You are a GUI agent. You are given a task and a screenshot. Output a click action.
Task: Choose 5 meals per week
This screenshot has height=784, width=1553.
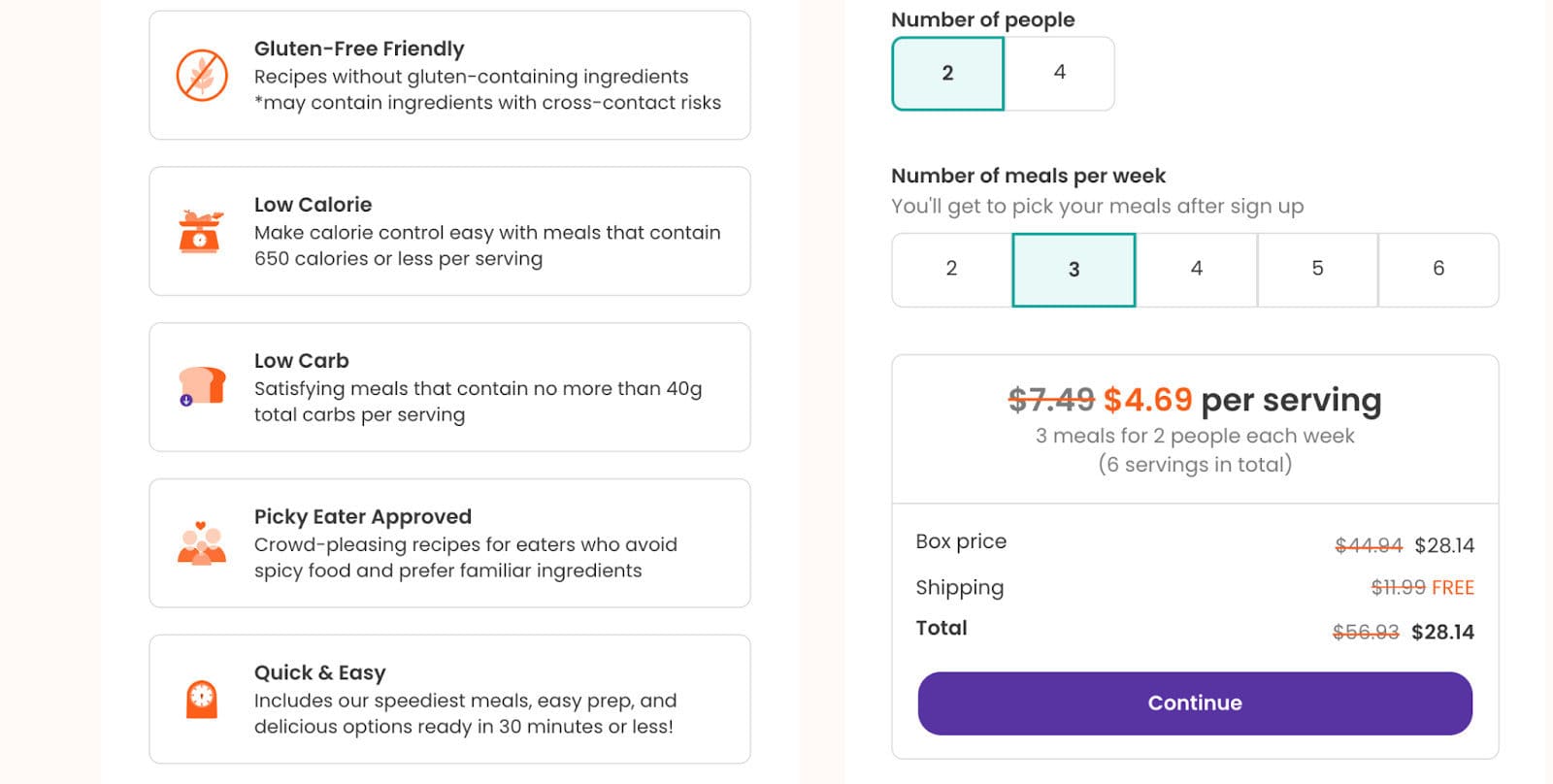pos(1317,270)
